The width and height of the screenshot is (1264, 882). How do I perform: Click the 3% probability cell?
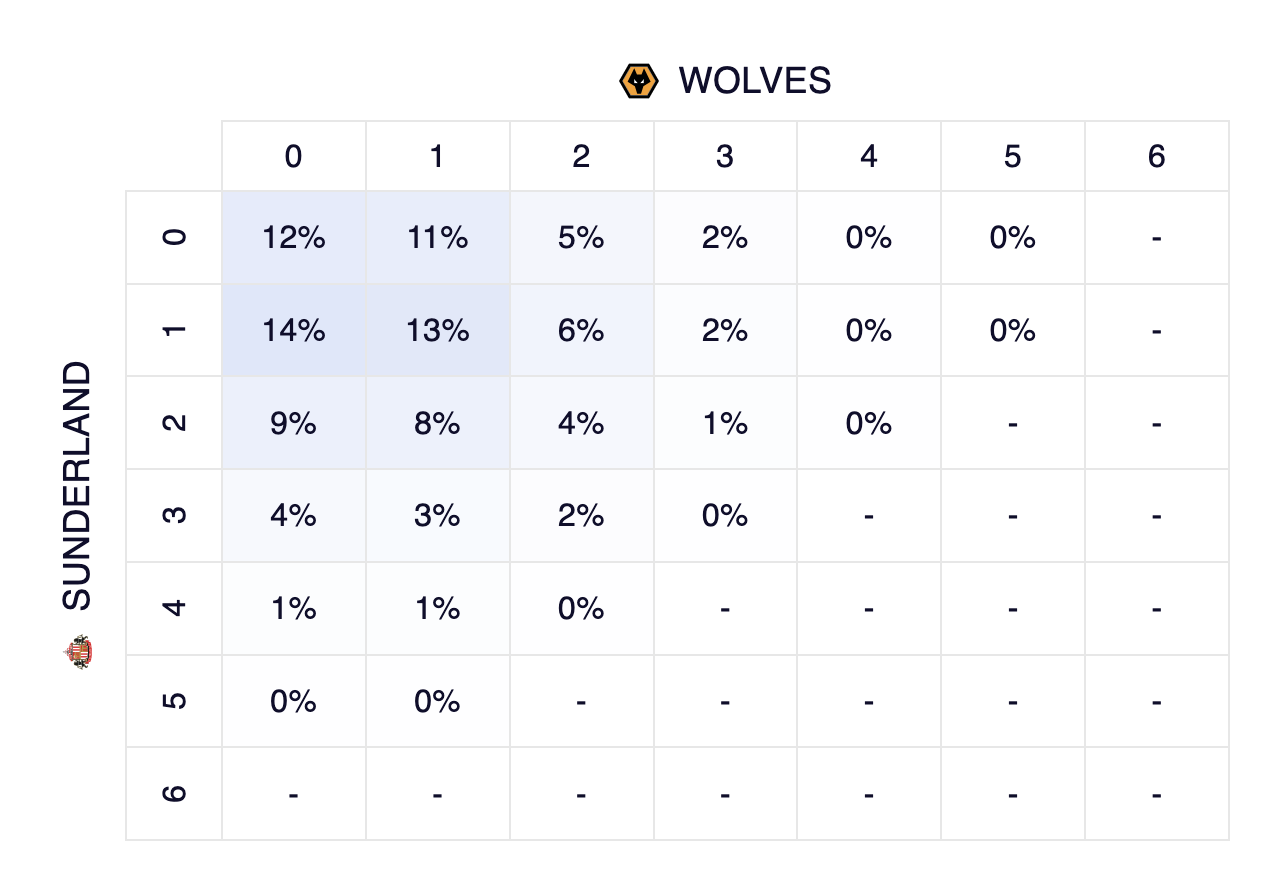click(x=437, y=516)
